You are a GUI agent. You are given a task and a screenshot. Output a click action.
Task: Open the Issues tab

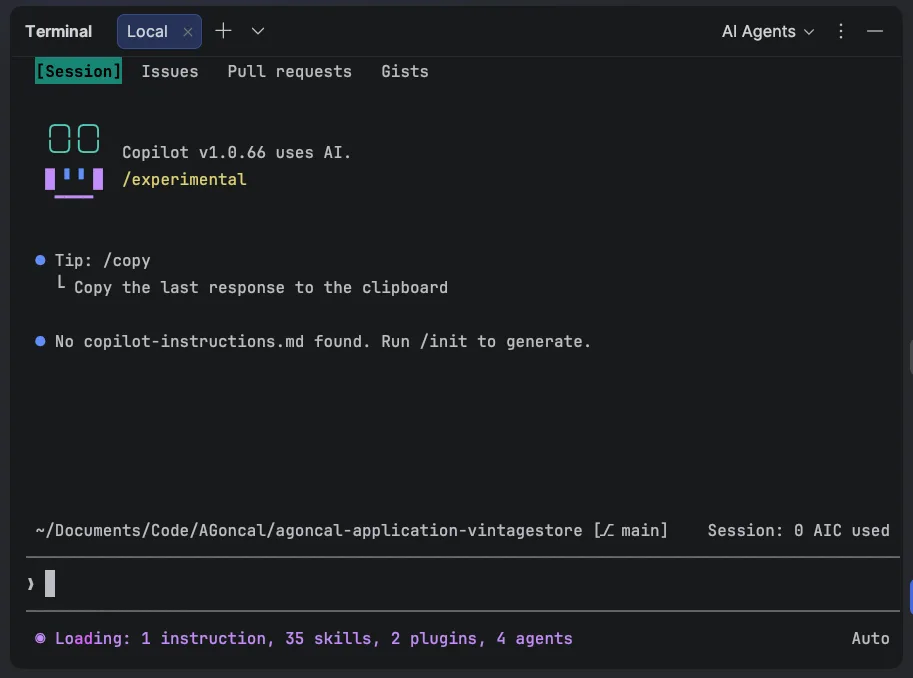(x=169, y=72)
